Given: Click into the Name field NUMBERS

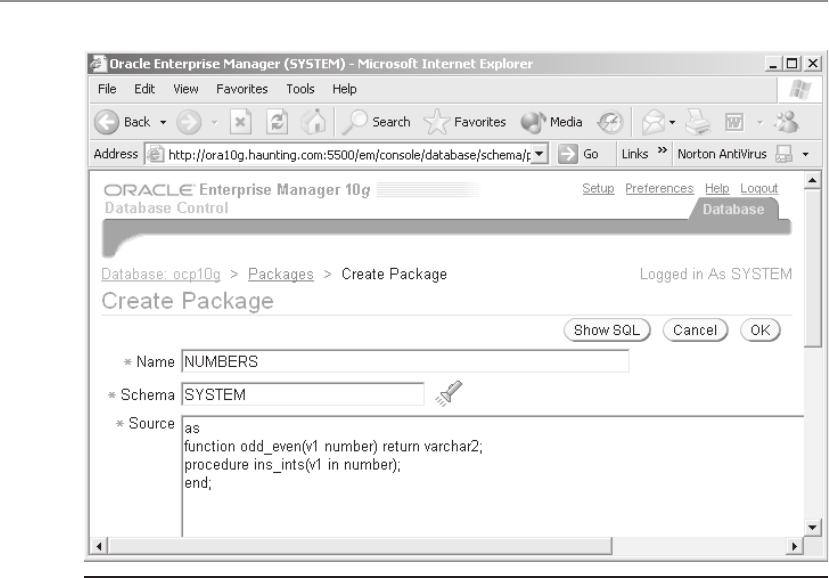Looking at the screenshot, I should click(405, 361).
